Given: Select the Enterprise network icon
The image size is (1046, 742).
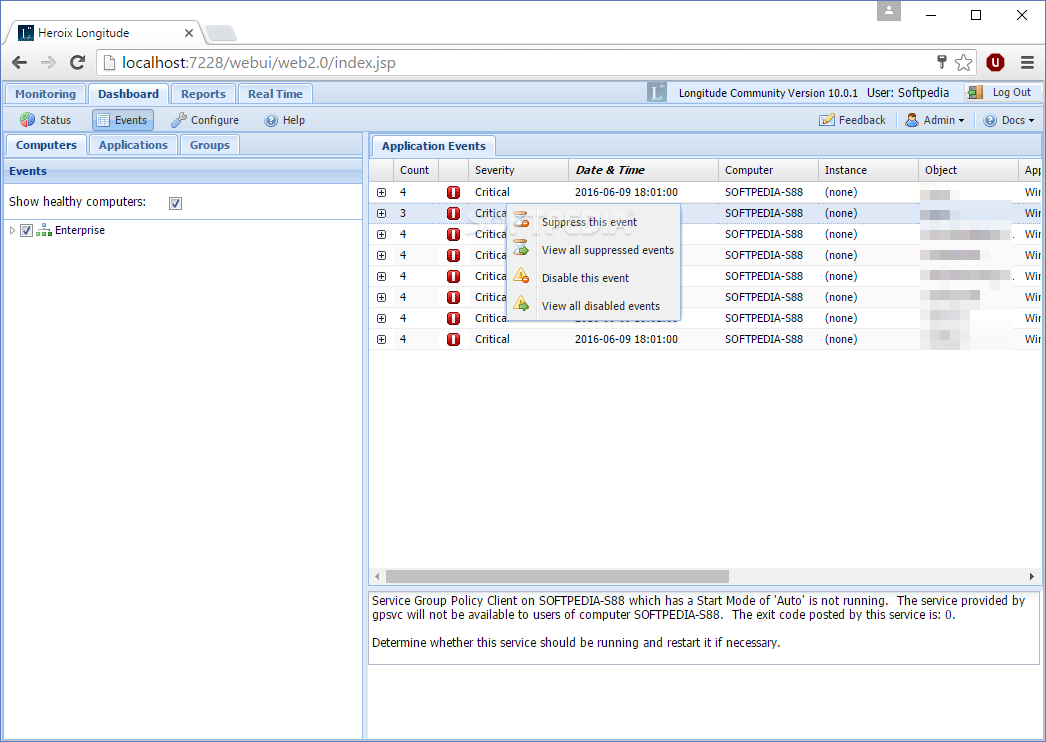Looking at the screenshot, I should click(44, 230).
